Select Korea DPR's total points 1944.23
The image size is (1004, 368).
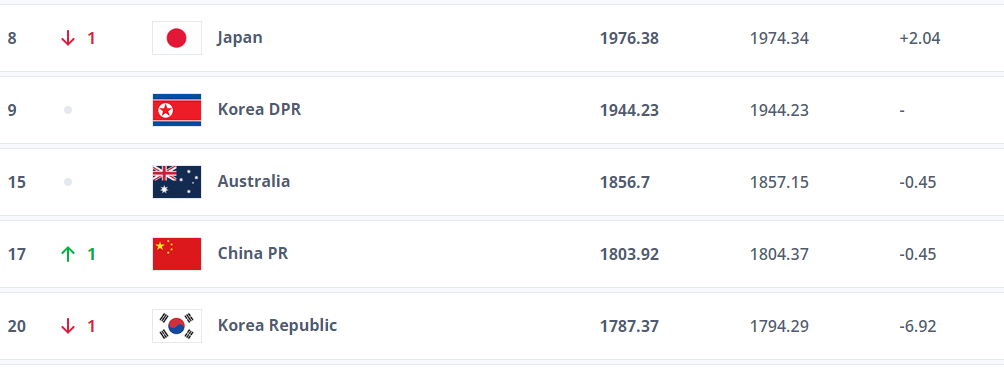point(629,110)
